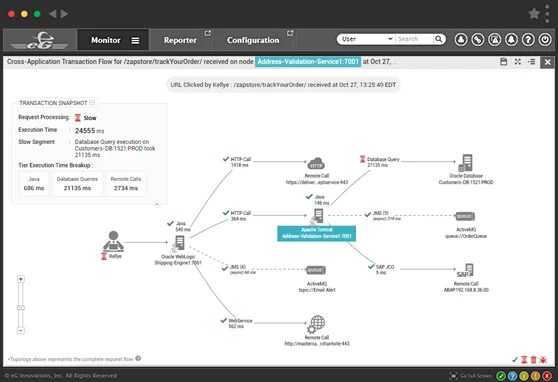Open the list menu icon in title bar

[532, 62]
